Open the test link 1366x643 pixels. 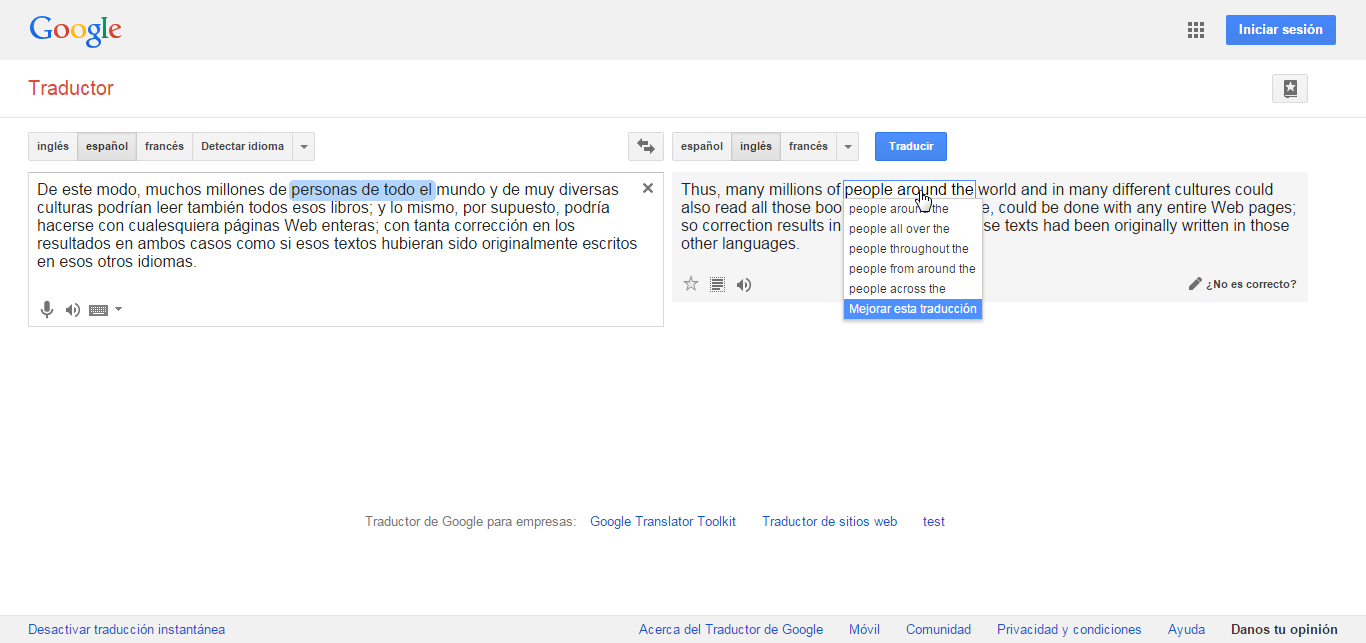pyautogui.click(x=934, y=521)
